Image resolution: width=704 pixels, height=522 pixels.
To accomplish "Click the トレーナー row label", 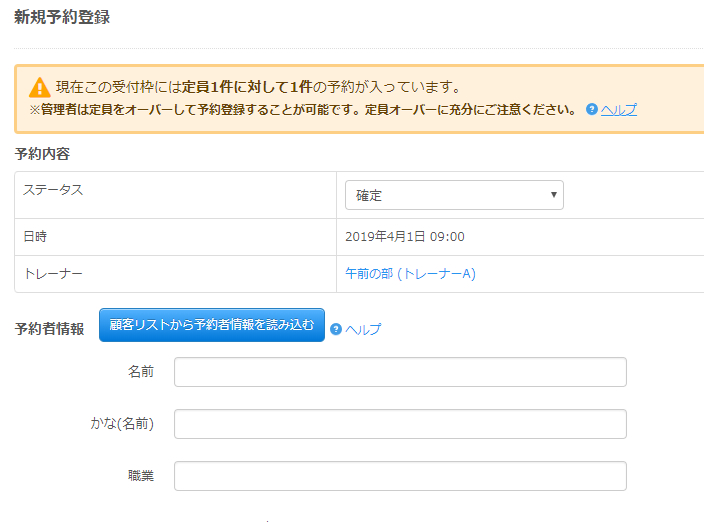I will 53,273.
